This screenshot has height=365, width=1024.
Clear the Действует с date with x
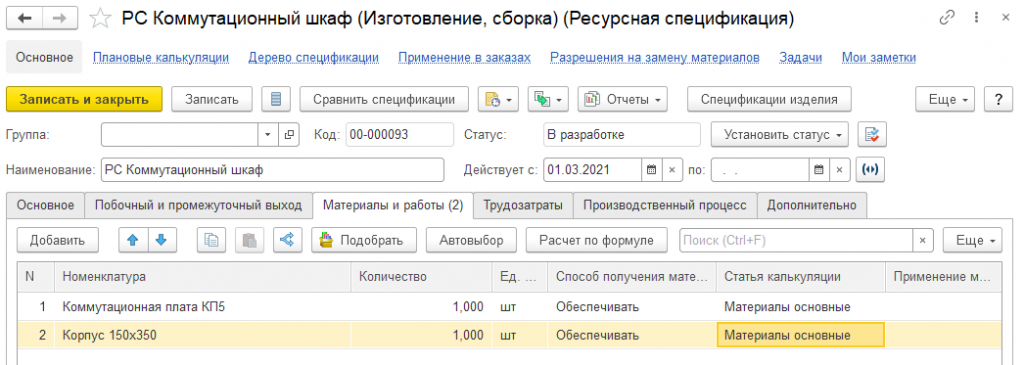pyautogui.click(x=672, y=170)
